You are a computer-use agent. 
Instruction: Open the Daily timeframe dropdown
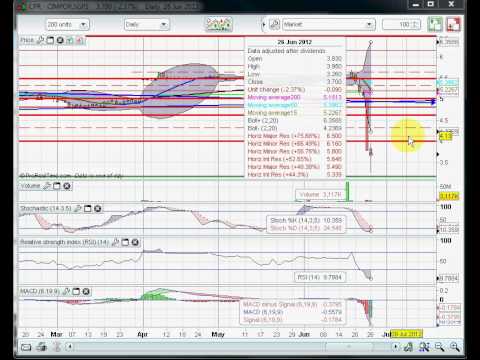[x=147, y=25]
